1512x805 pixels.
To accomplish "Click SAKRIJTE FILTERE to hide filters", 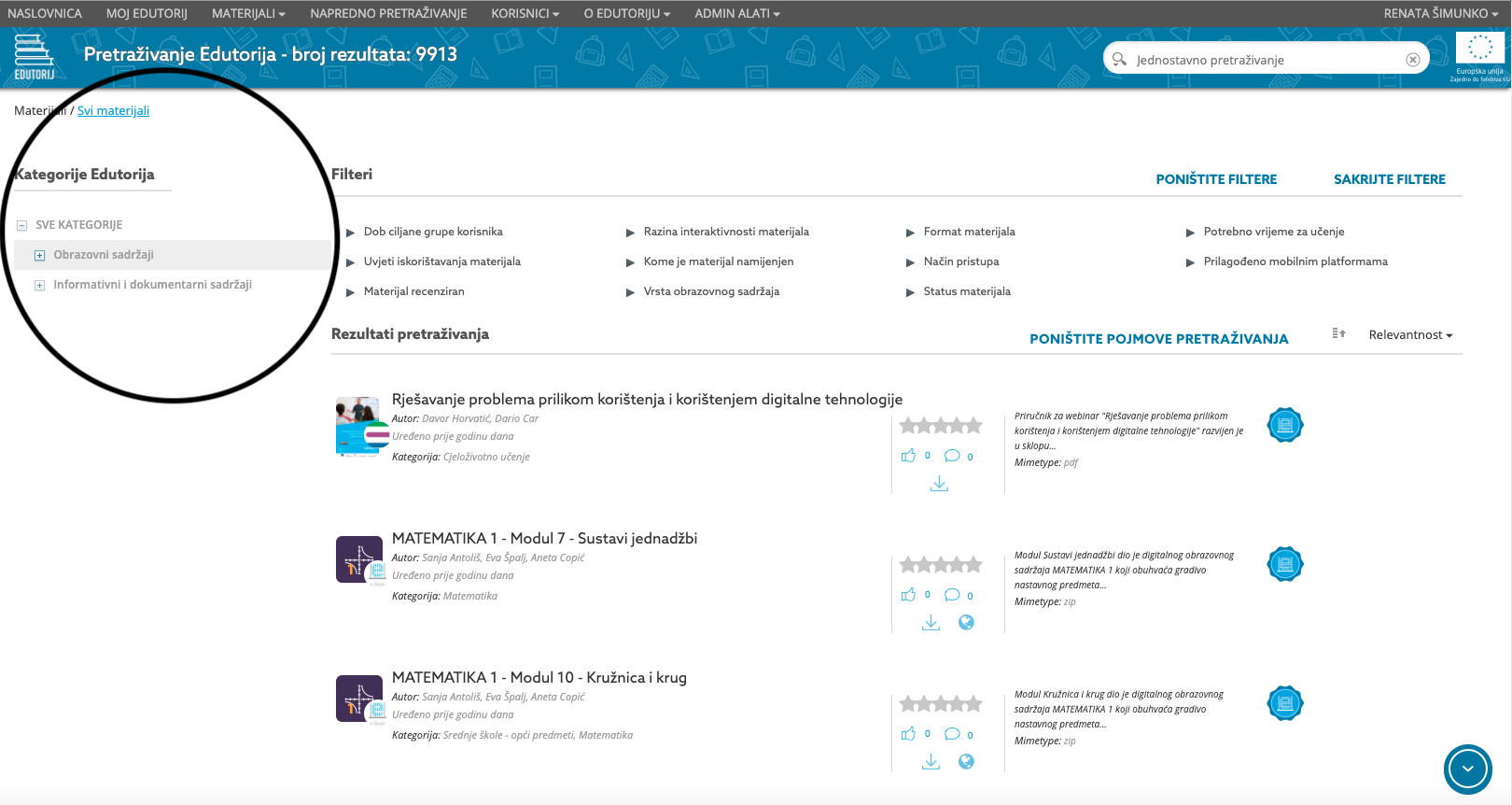I will tap(1389, 179).
